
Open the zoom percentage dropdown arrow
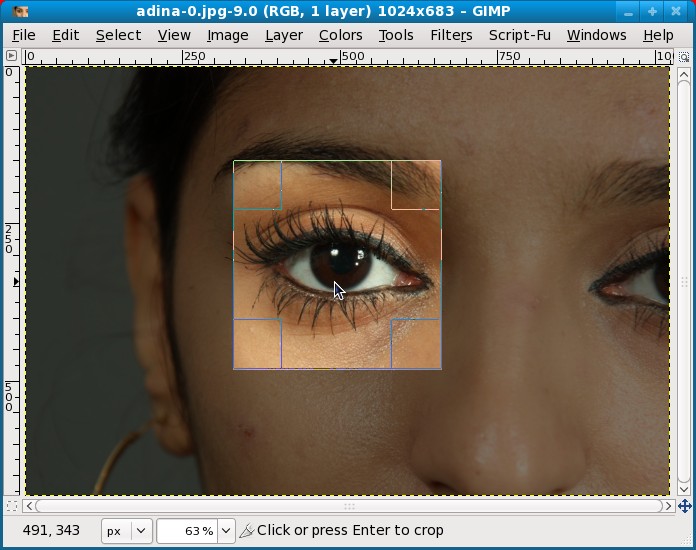tap(226, 531)
